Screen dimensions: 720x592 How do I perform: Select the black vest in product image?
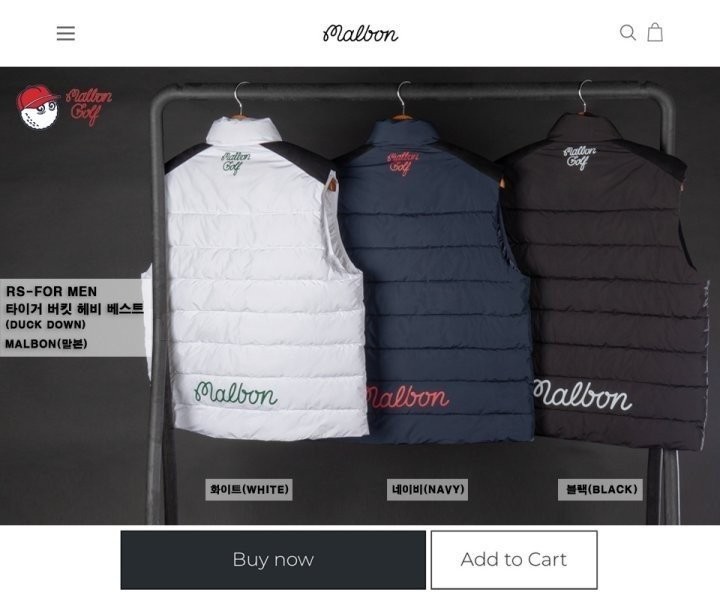[606, 282]
